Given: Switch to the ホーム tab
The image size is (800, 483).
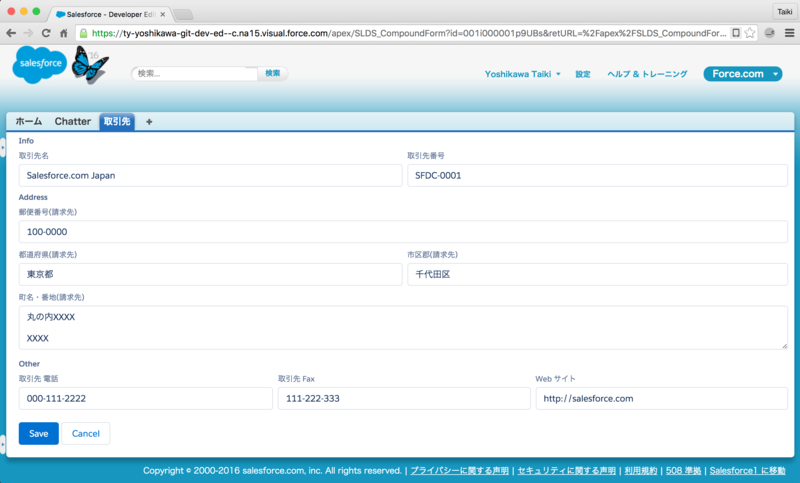Looking at the screenshot, I should [x=29, y=121].
